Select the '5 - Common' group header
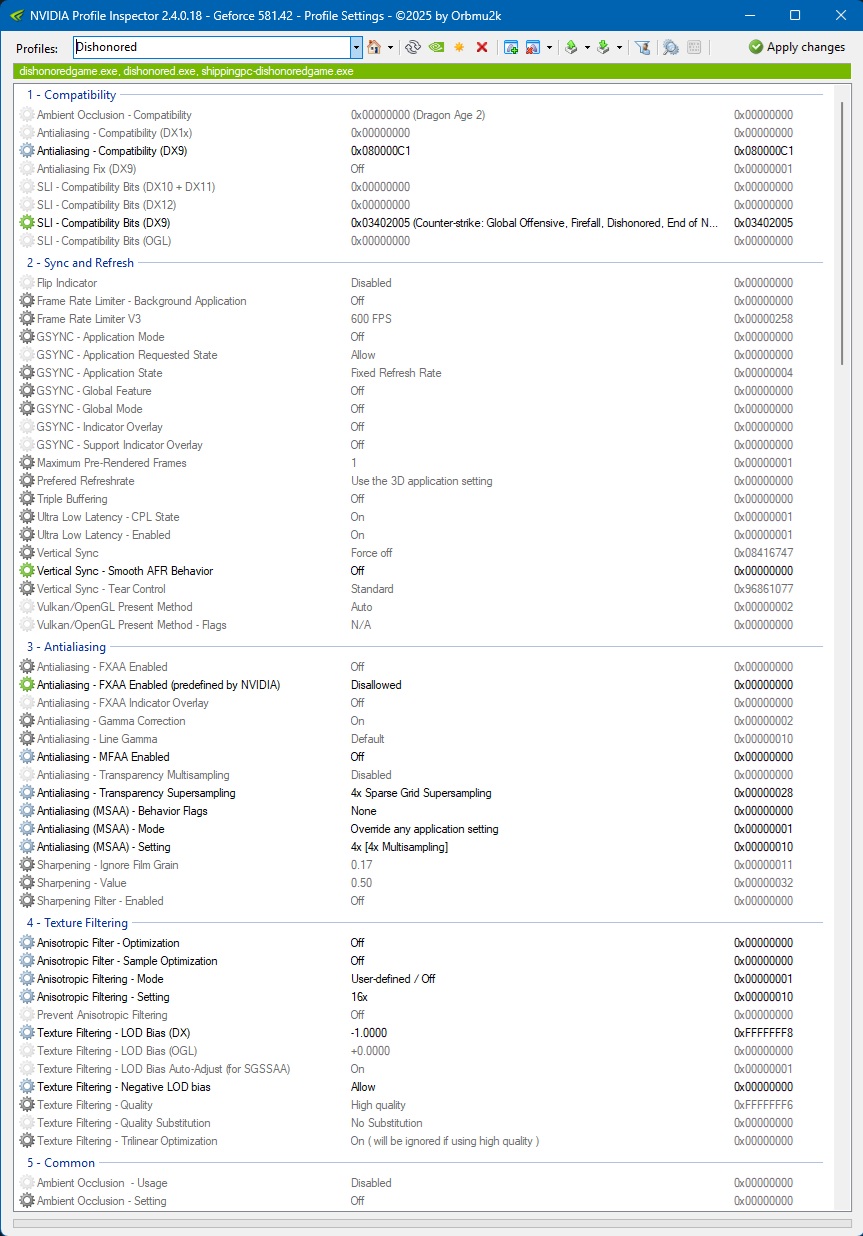The width and height of the screenshot is (863, 1236). [61, 1163]
